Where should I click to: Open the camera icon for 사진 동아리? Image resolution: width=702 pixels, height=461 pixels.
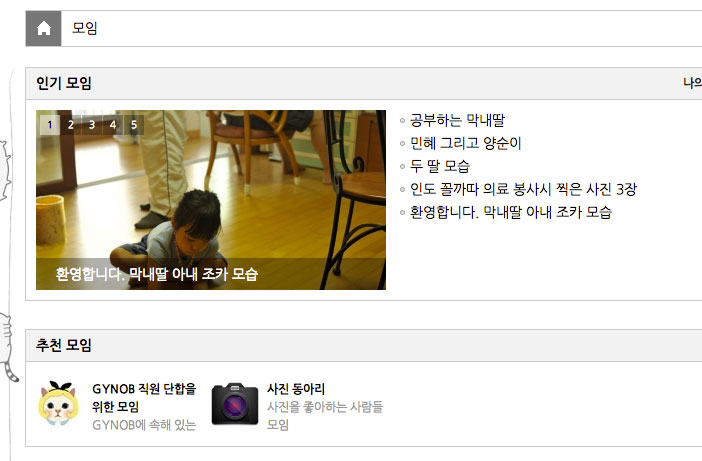[235, 404]
